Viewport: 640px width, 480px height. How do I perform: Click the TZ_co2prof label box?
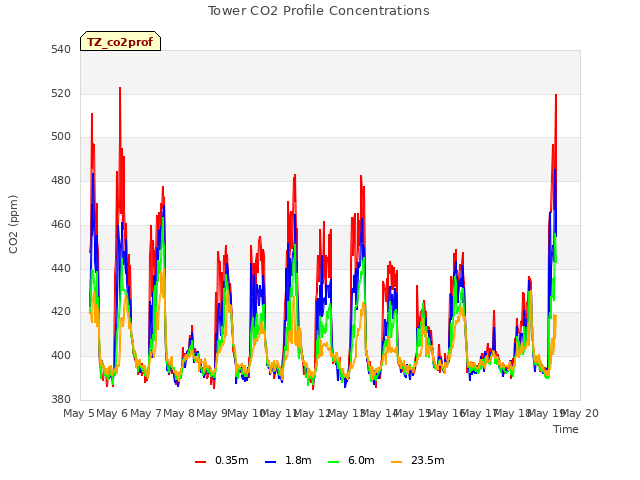(120, 41)
